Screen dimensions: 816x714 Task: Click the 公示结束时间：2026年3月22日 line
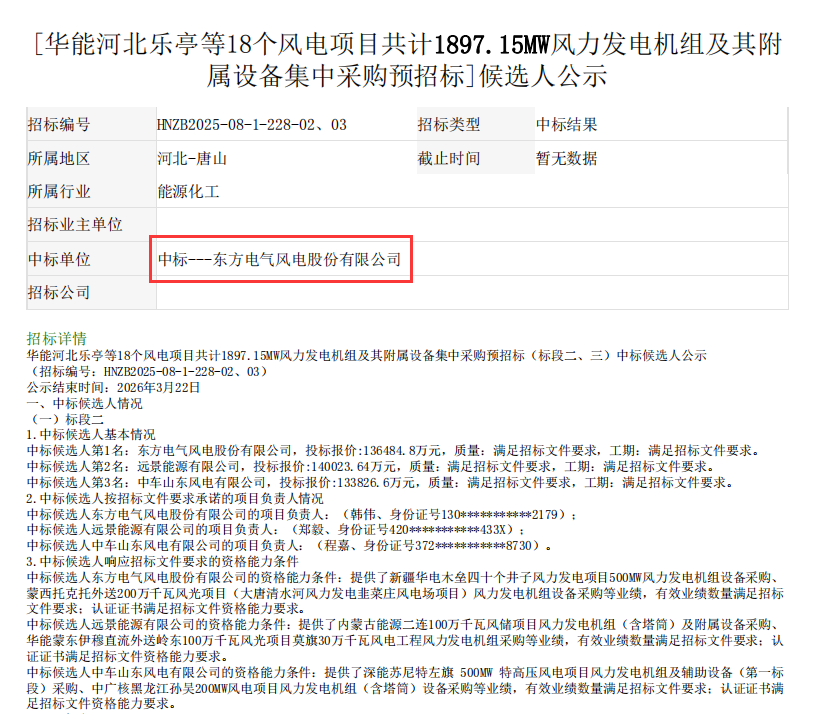pyautogui.click(x=113, y=388)
